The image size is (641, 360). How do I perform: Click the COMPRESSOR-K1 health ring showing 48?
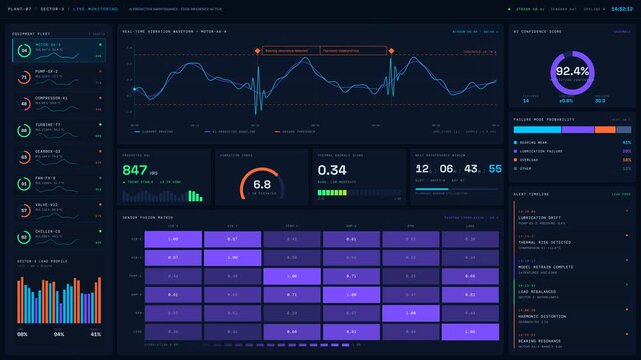pos(24,104)
